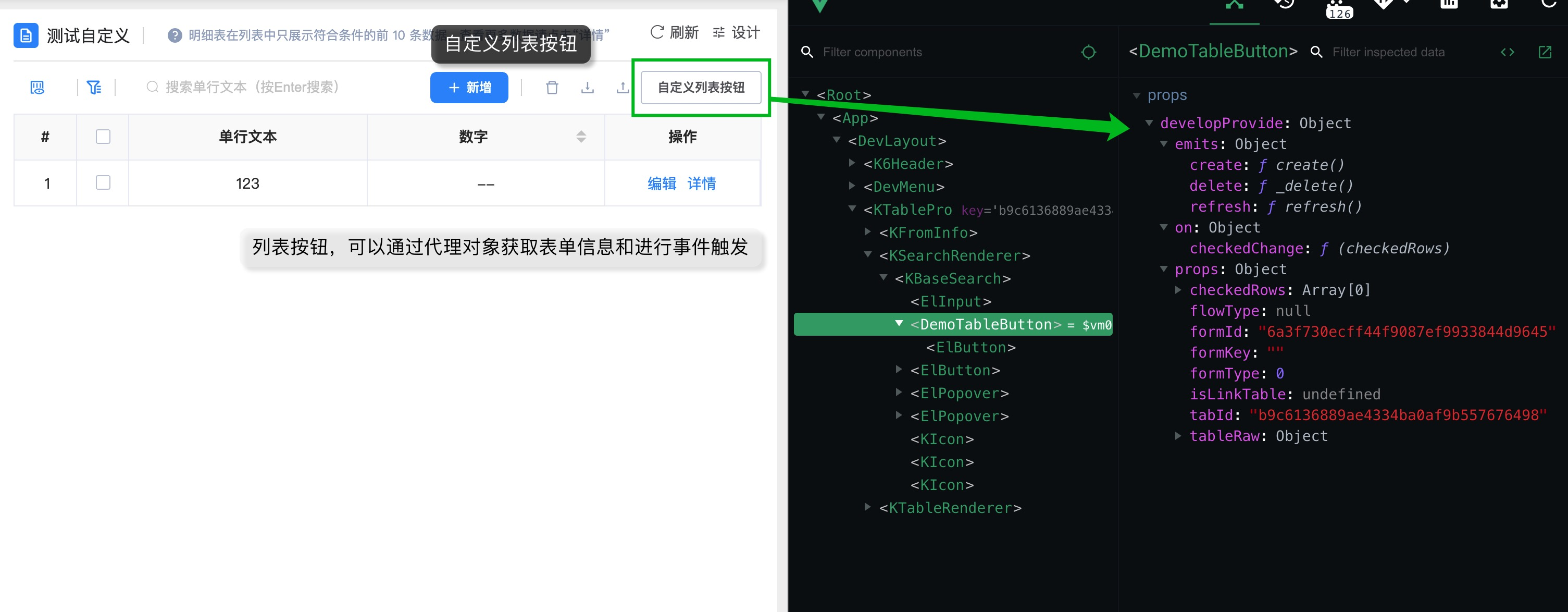Click the help question mark icon
The image size is (1568, 612).
pos(175,35)
